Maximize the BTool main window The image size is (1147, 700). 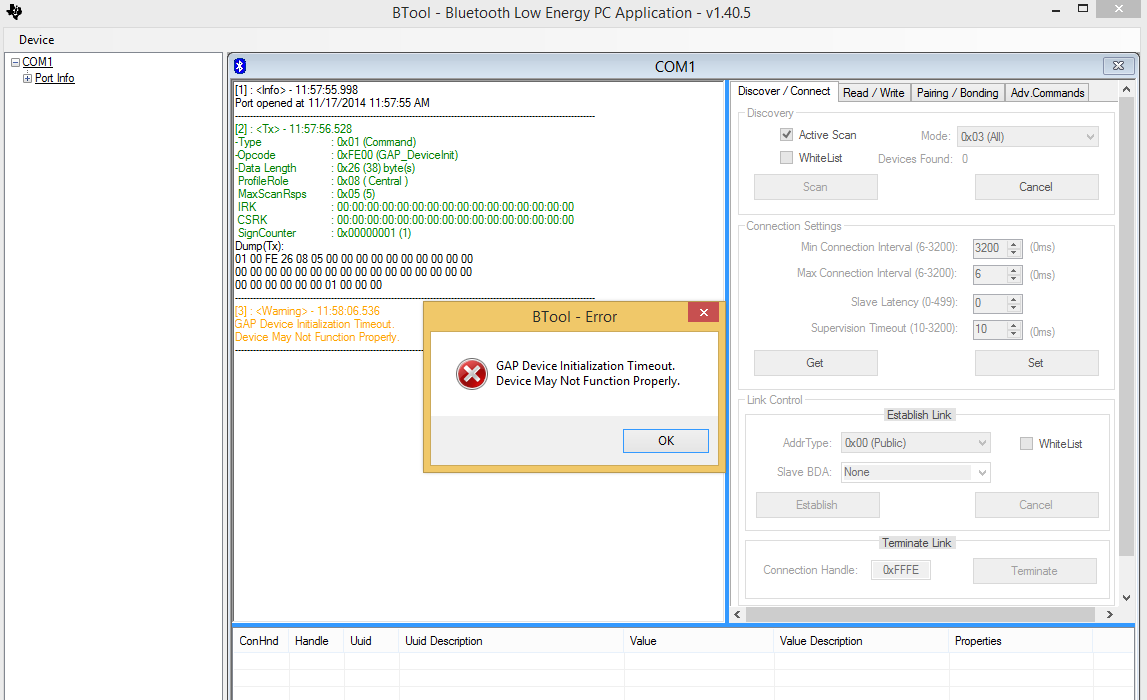coord(1083,9)
